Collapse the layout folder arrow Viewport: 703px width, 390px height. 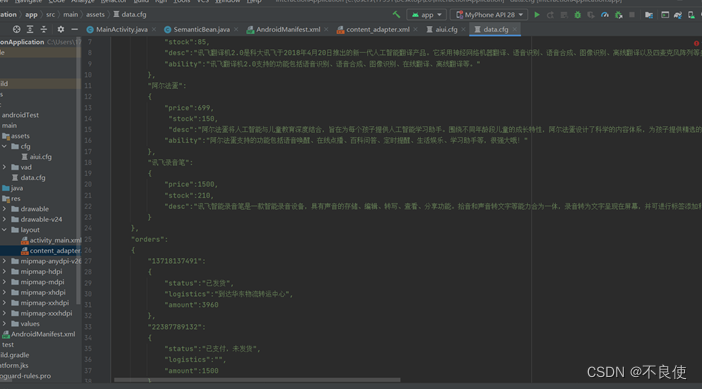click(x=4, y=230)
